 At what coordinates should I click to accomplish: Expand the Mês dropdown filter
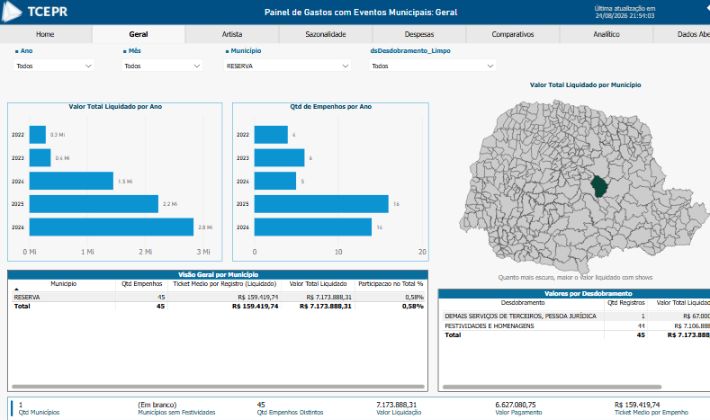[x=162, y=66]
